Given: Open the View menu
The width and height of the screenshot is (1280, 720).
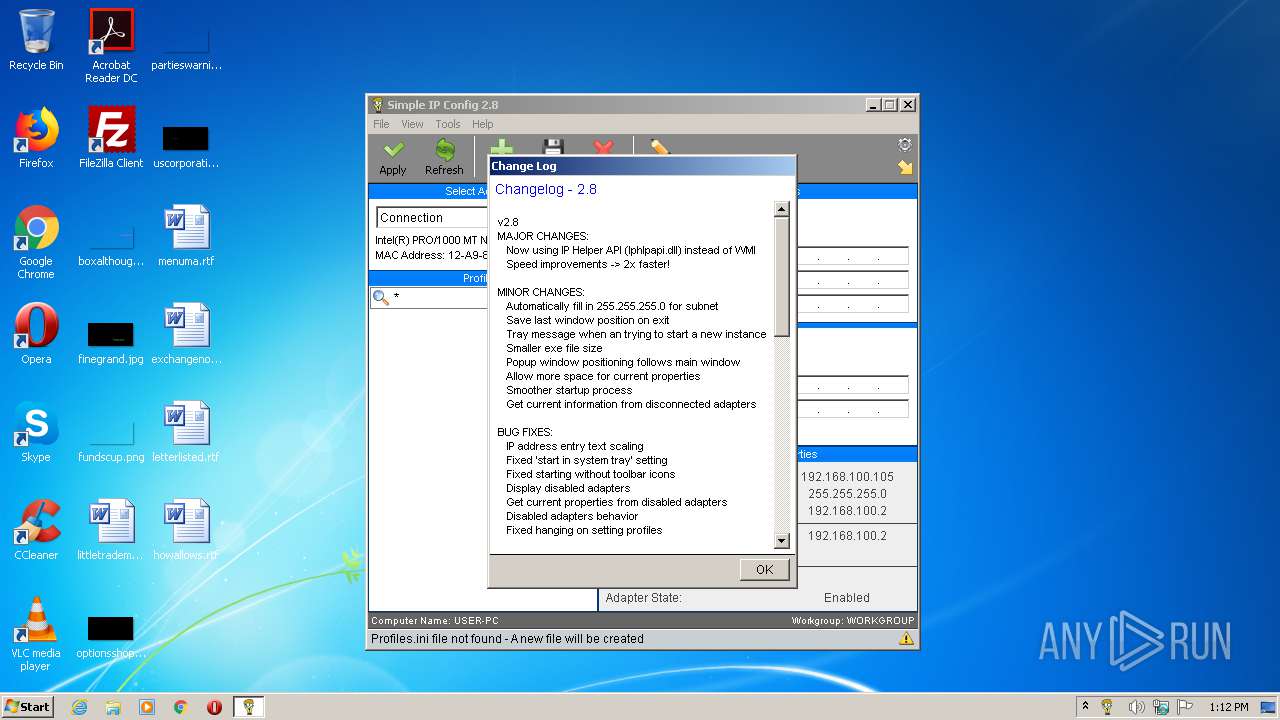Looking at the screenshot, I should [x=412, y=124].
